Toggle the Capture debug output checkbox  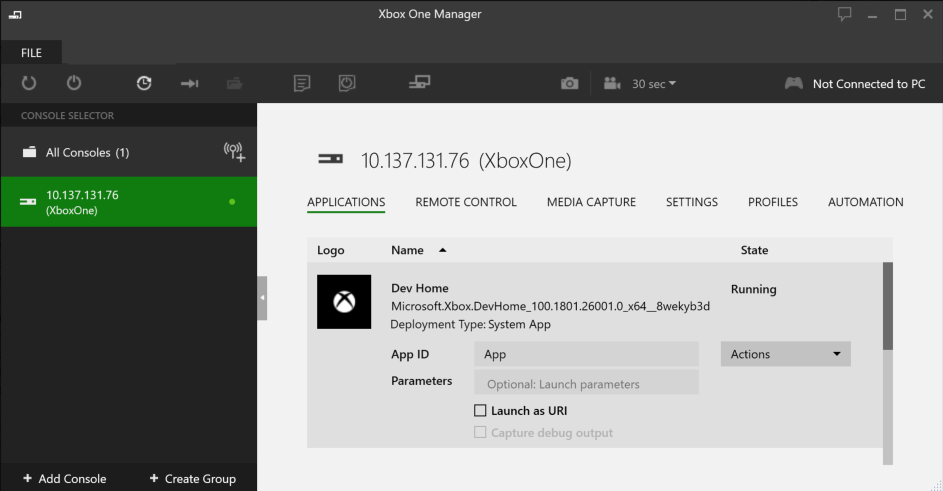click(480, 432)
